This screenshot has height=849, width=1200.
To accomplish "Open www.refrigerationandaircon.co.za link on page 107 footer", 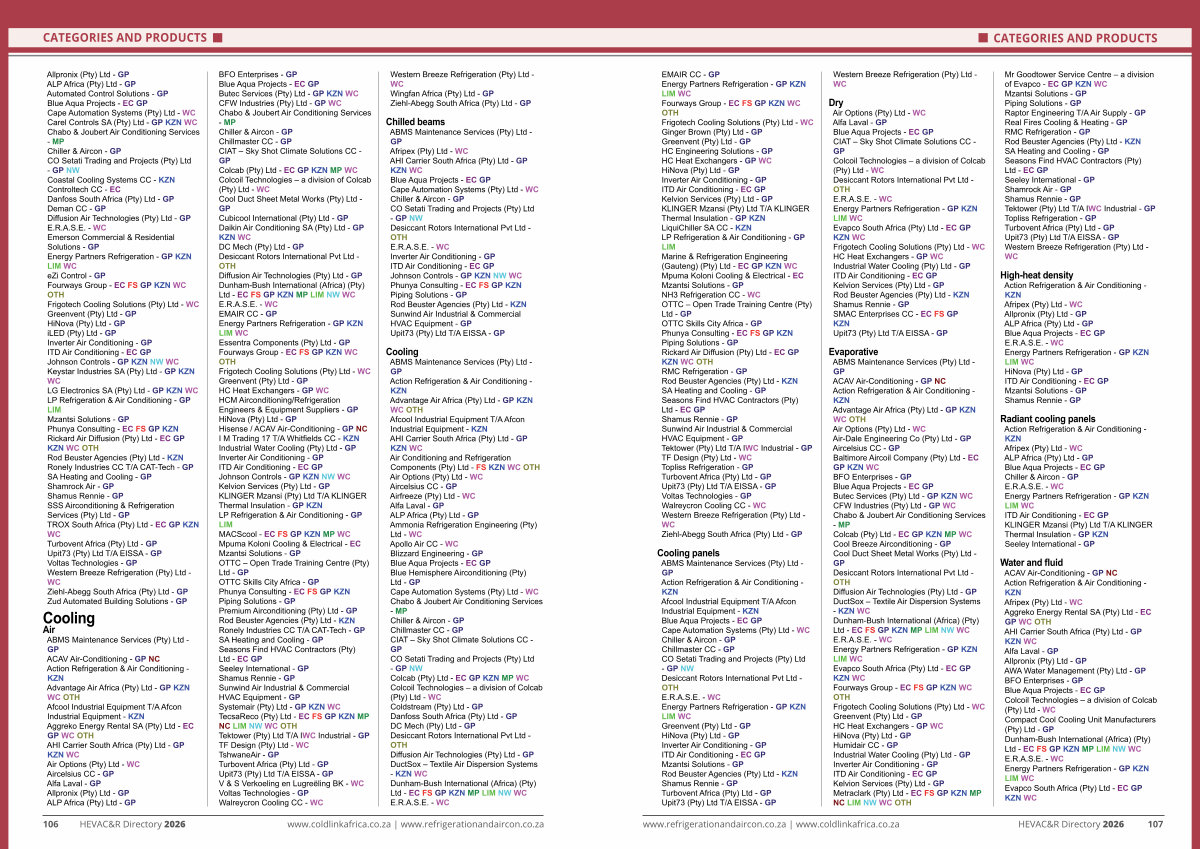I will click(713, 824).
